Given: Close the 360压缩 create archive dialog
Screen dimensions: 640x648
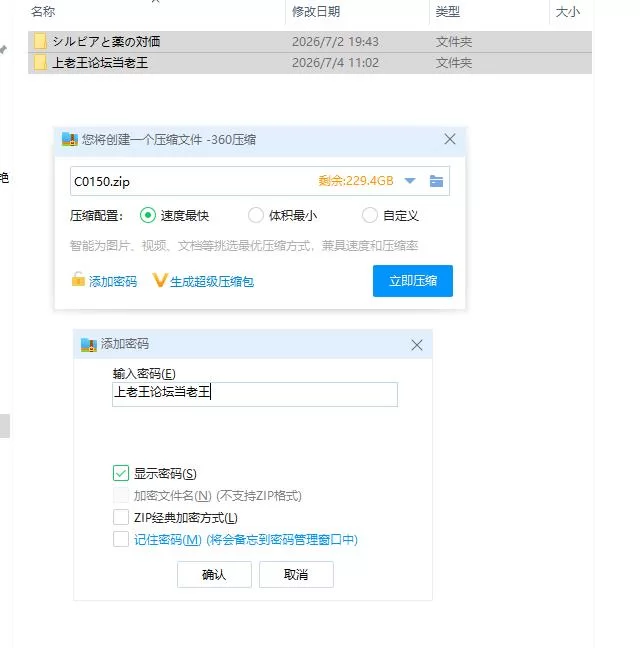Looking at the screenshot, I should 450,139.
